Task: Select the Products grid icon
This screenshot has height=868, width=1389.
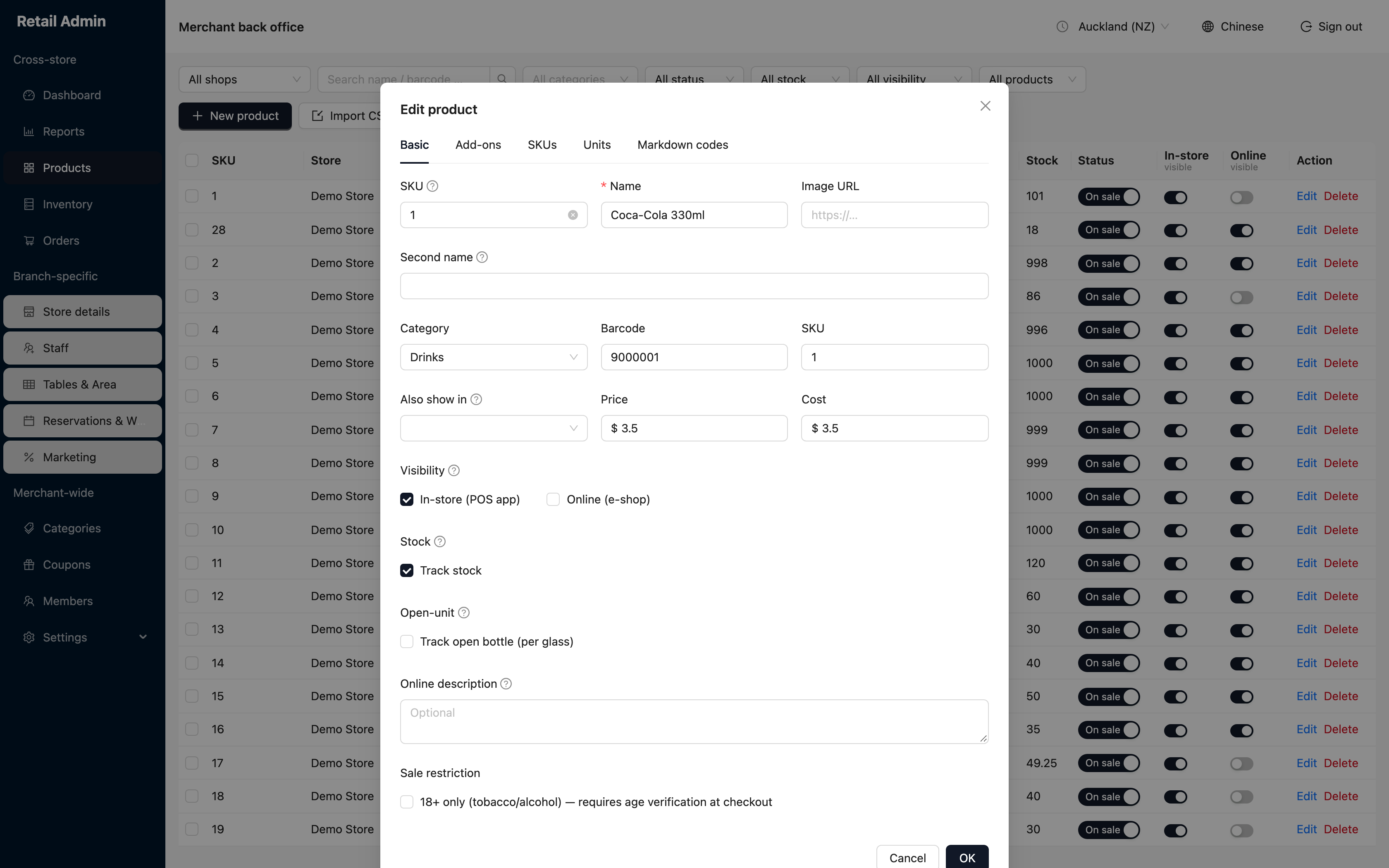Action: (29, 168)
